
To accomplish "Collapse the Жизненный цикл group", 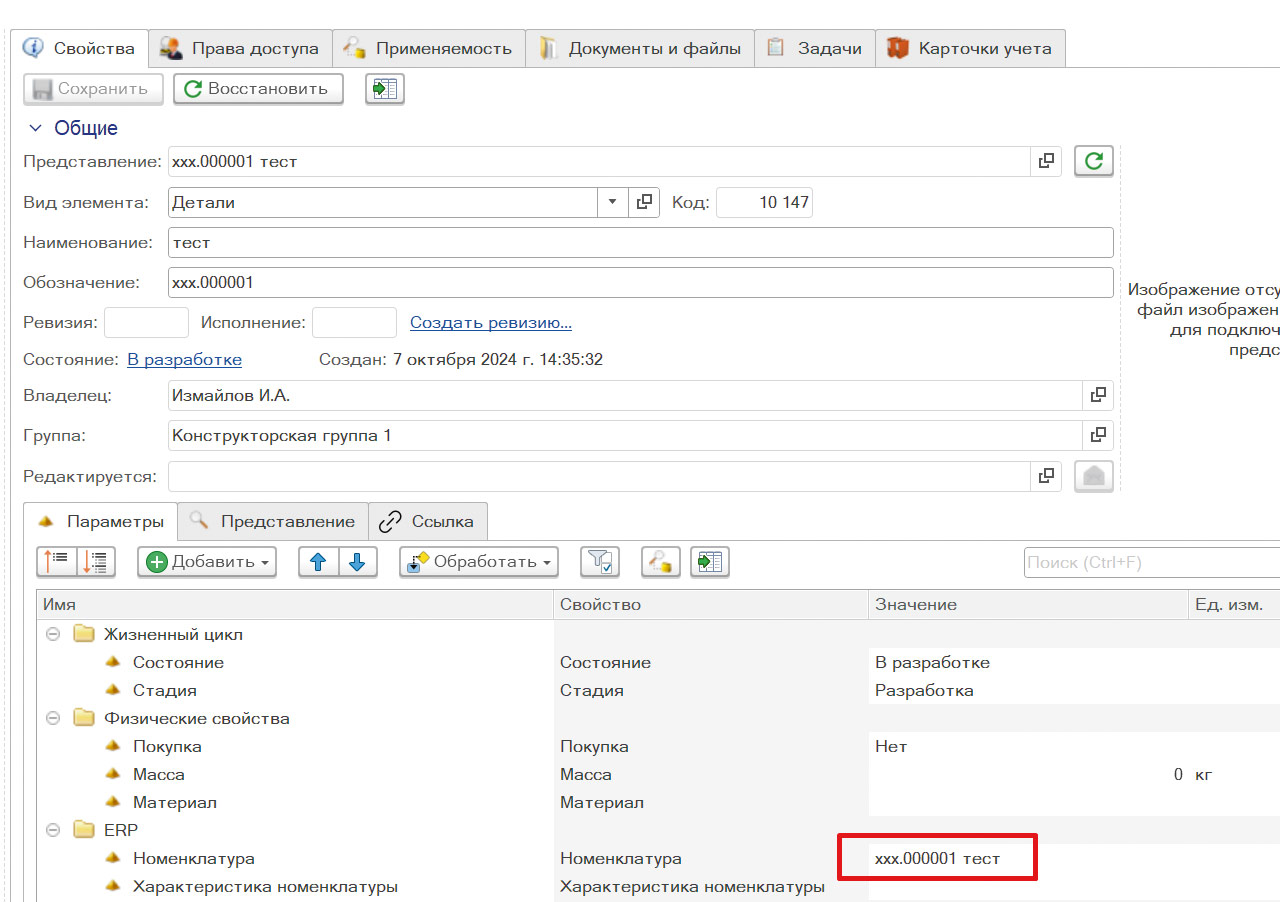I will coord(53,634).
